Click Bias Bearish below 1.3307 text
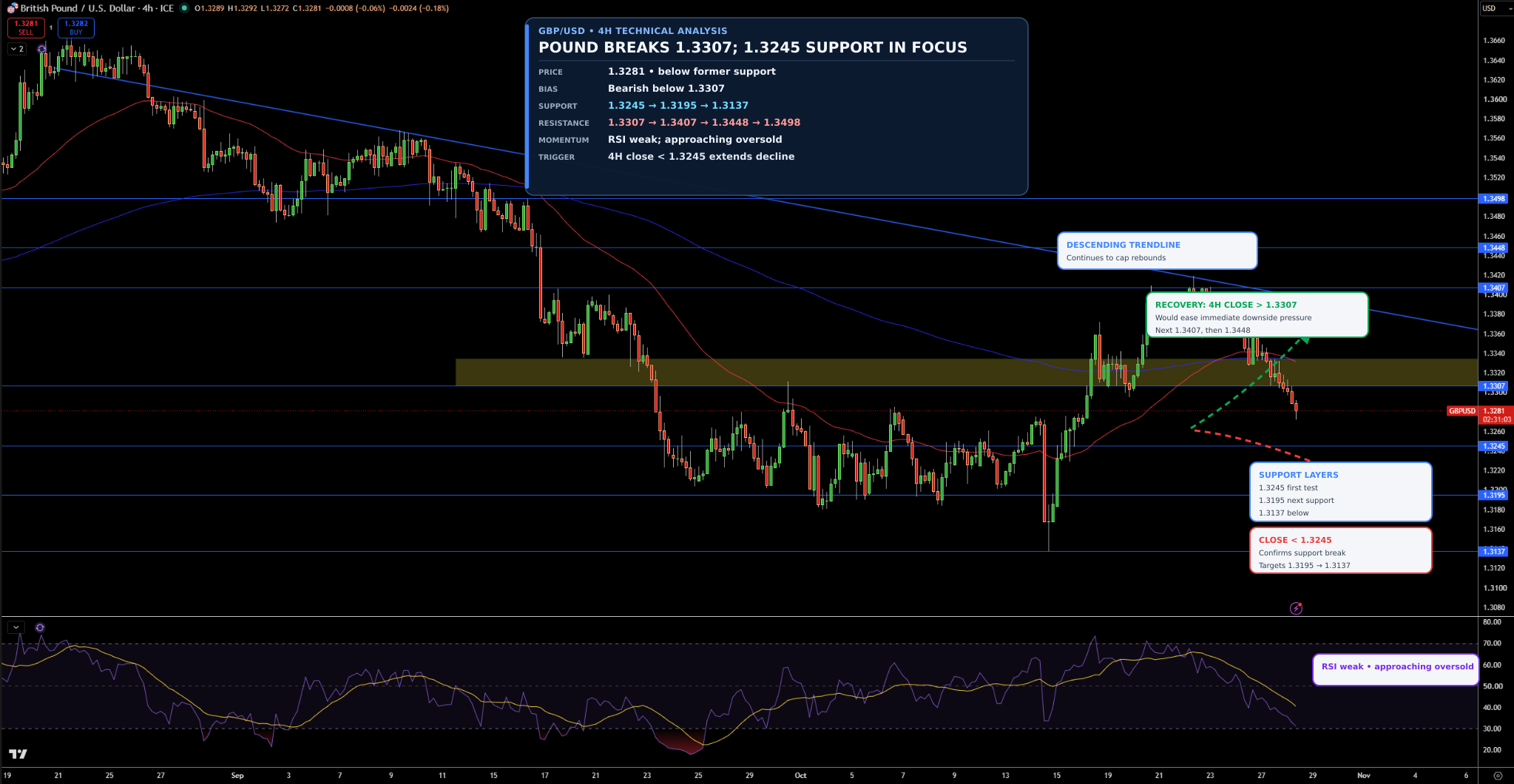Screen dimensions: 1514x784 [666, 89]
